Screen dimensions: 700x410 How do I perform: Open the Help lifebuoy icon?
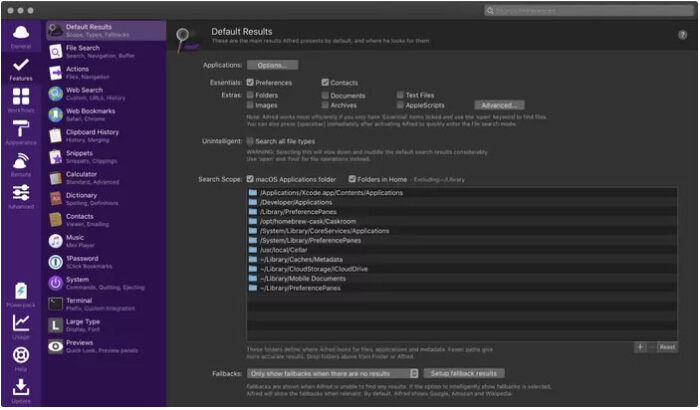21,355
